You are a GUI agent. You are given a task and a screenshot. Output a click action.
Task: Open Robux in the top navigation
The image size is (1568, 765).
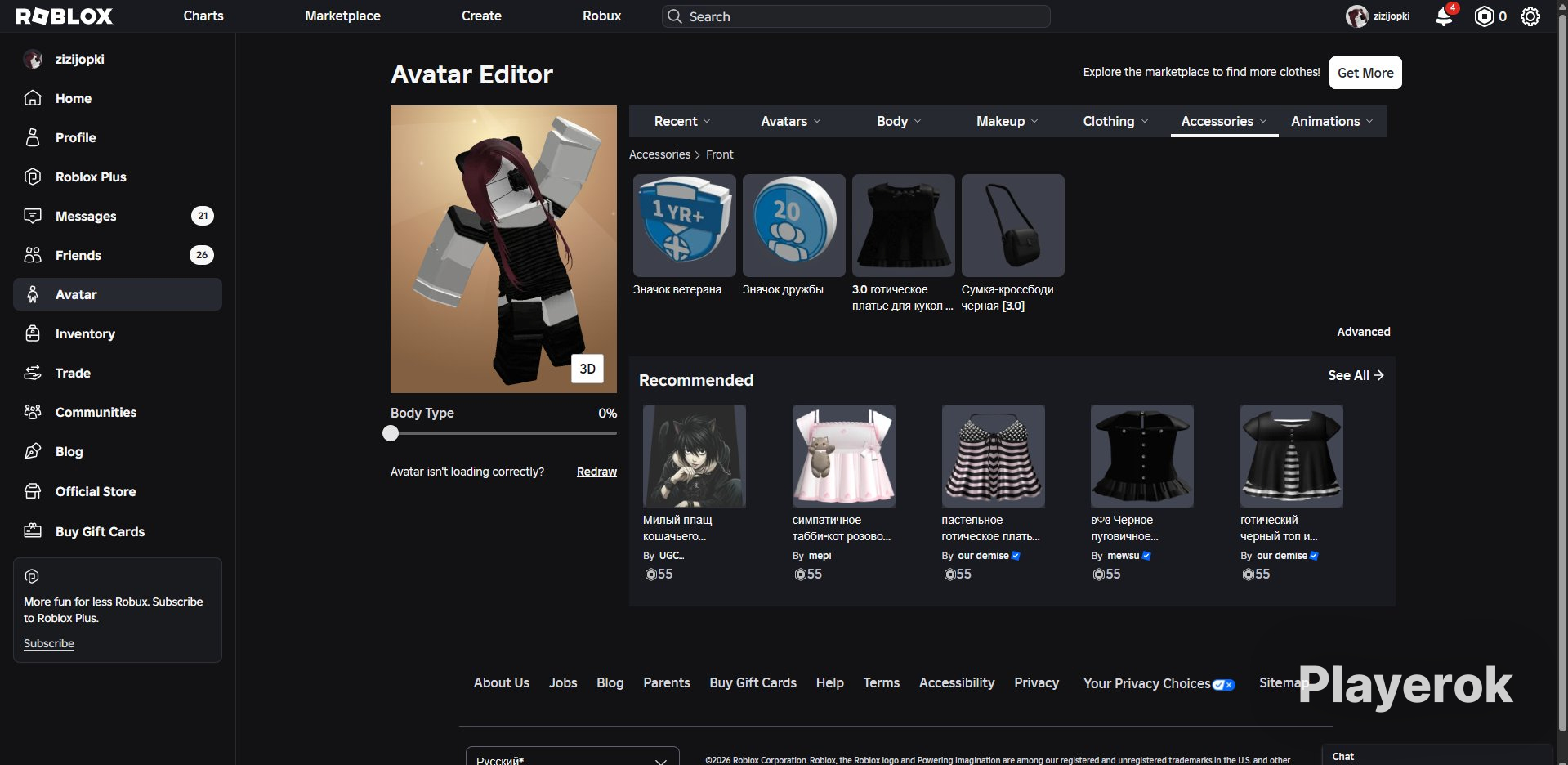pyautogui.click(x=601, y=16)
